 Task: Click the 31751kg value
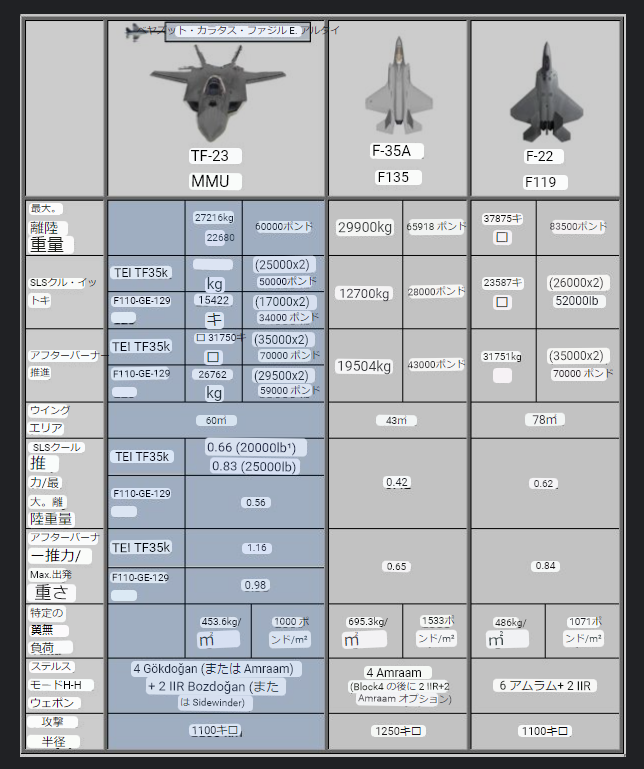[x=502, y=357]
